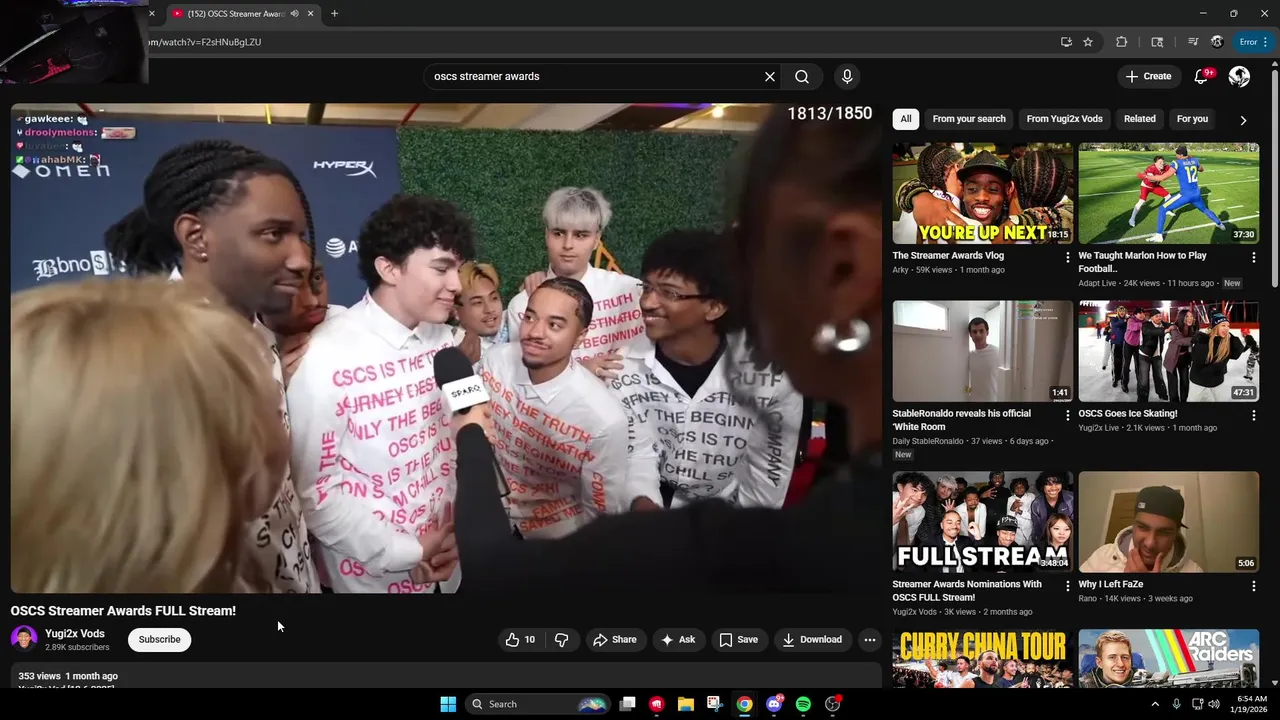Click the main video player

[x=446, y=348]
